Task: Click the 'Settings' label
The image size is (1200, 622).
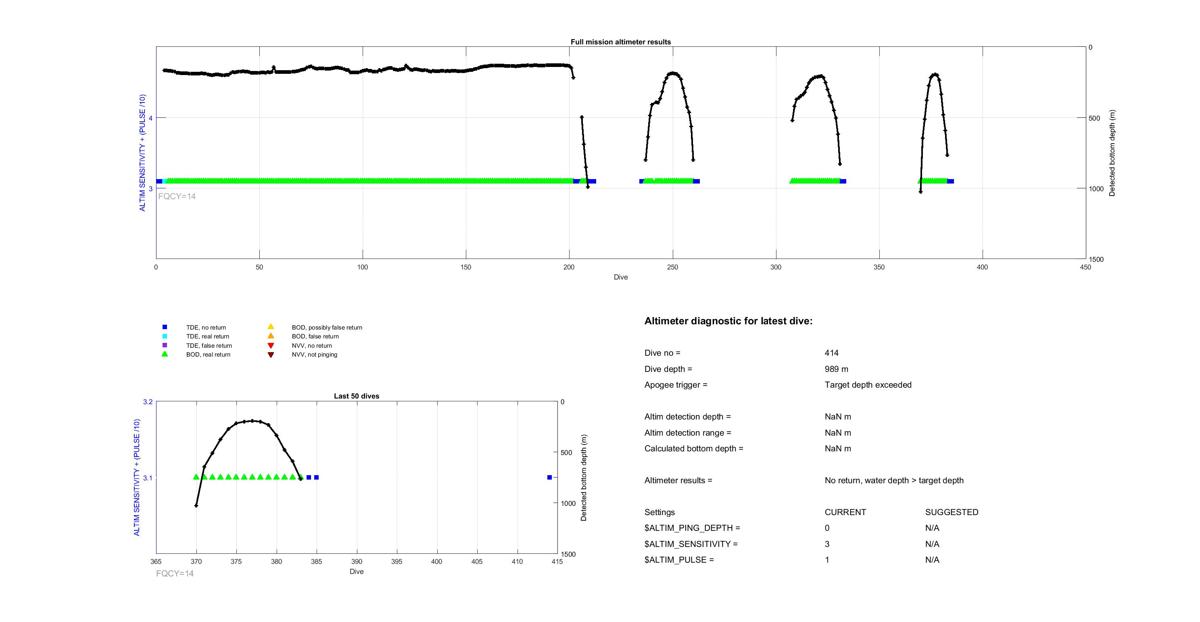Action: tap(660, 512)
